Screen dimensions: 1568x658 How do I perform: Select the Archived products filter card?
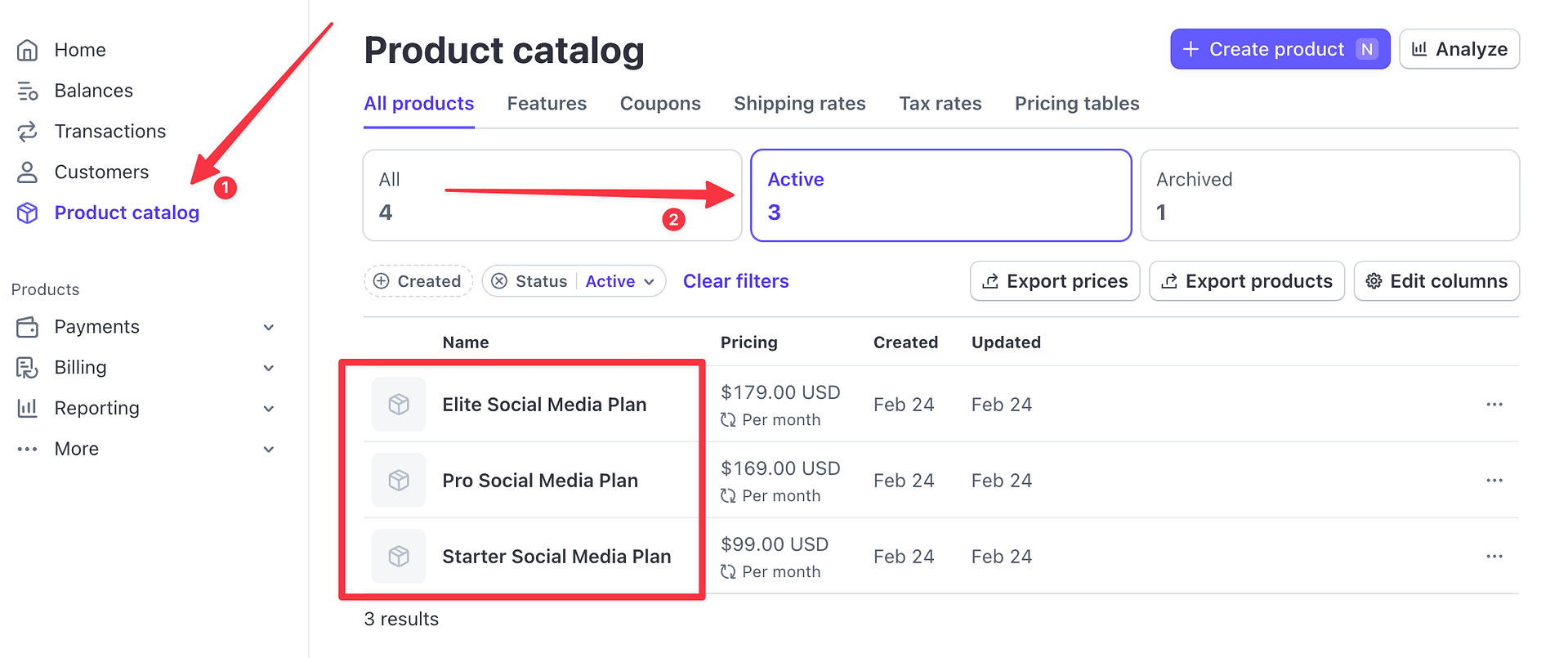pos(1329,195)
